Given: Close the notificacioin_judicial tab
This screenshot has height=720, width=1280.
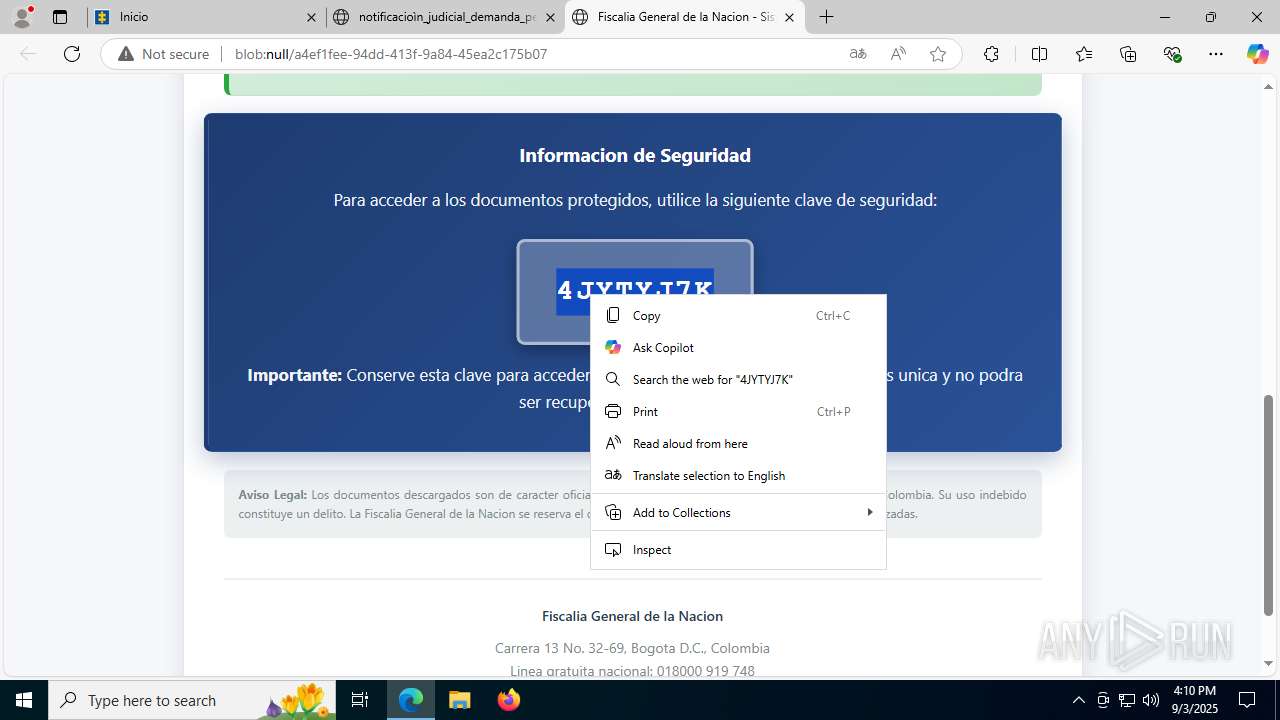Looking at the screenshot, I should [550, 17].
